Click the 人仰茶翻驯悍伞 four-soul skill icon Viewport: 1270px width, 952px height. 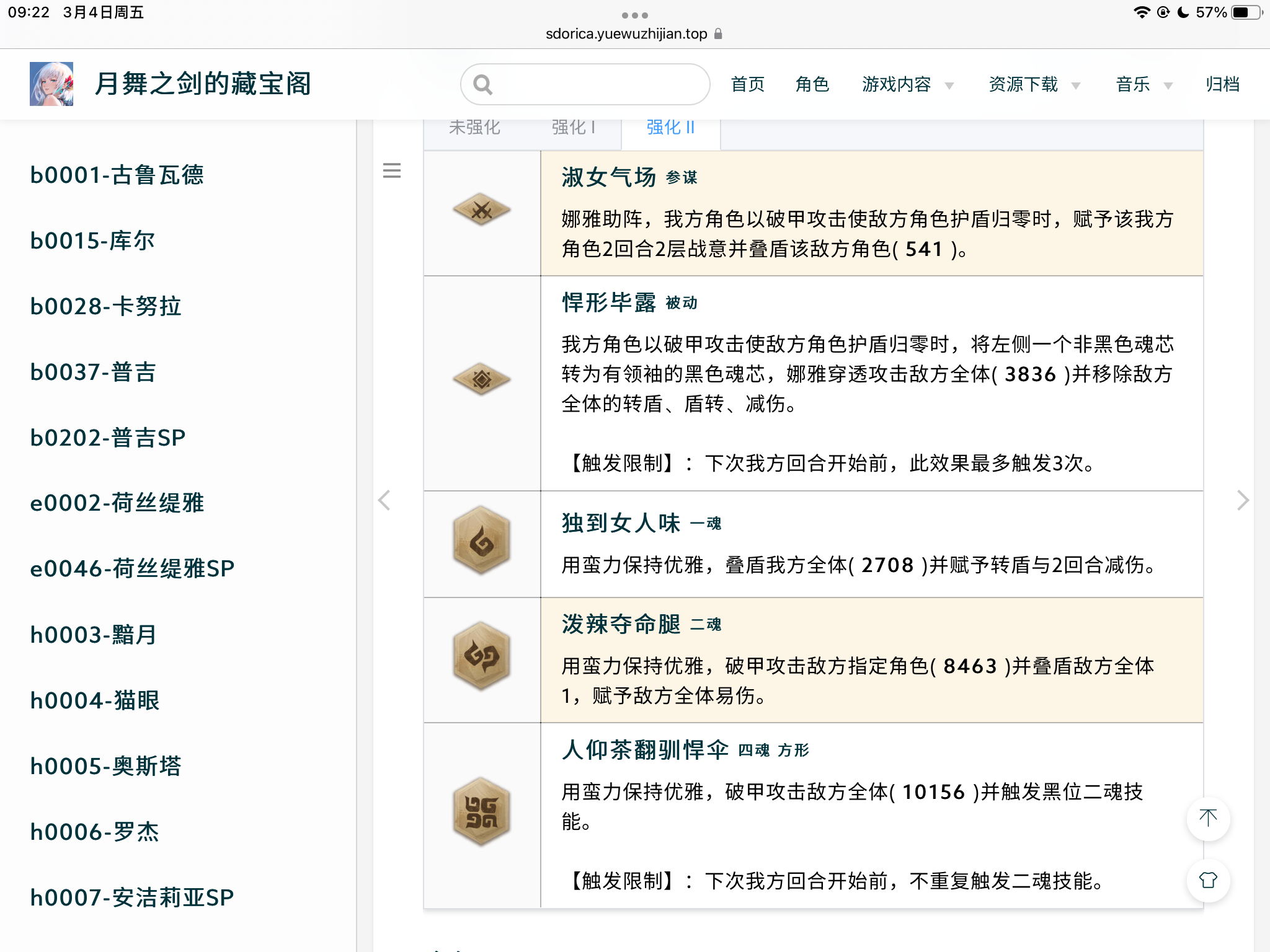point(482,812)
